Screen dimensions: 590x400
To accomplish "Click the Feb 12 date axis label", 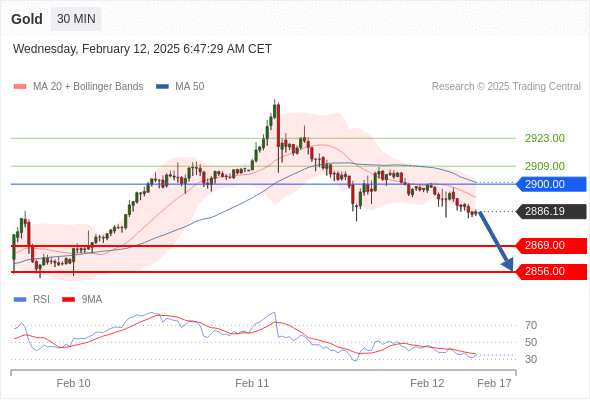I will (427, 383).
